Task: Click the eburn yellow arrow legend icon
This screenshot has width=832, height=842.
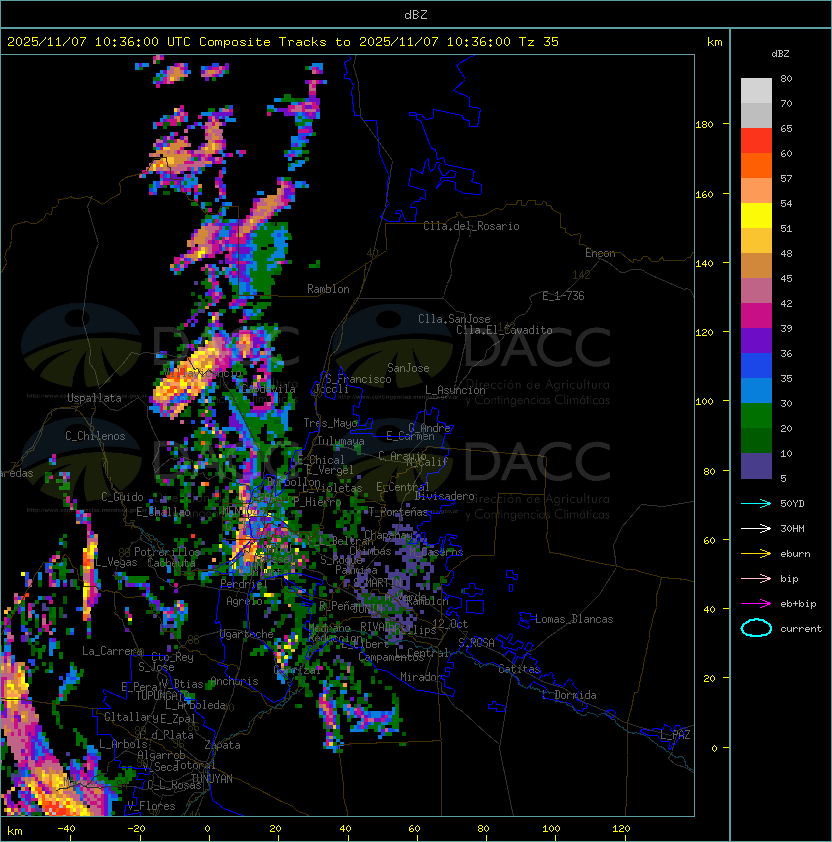Action: 756,554
